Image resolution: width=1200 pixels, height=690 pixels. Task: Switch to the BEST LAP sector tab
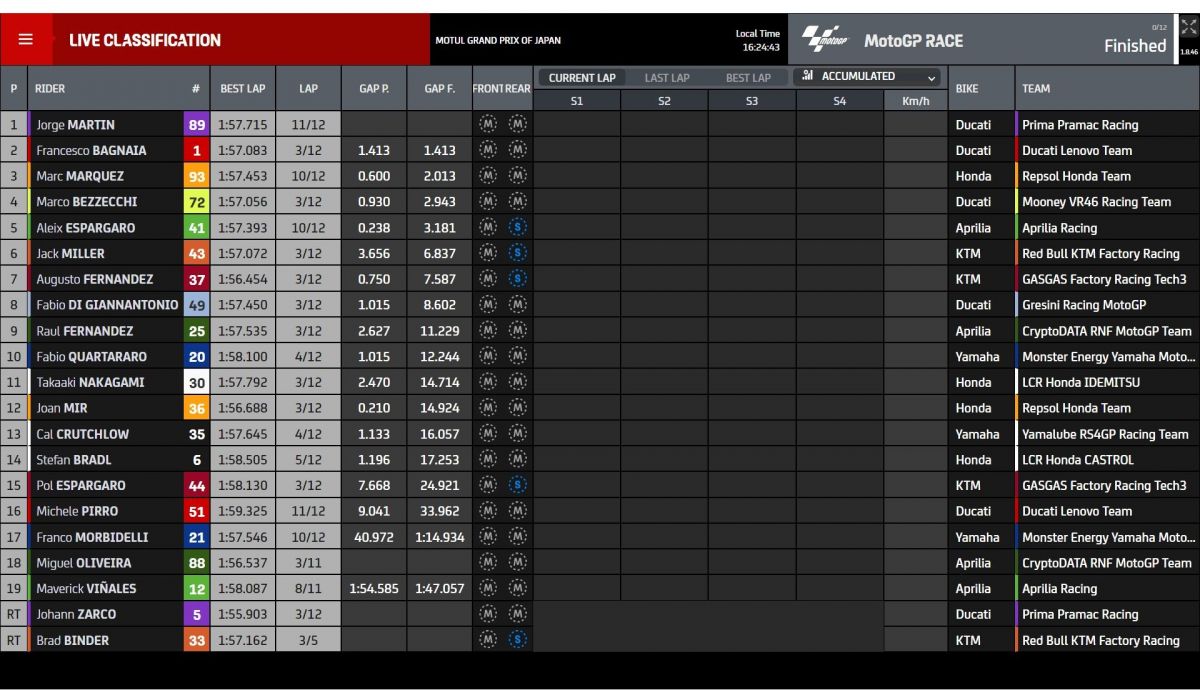click(748, 77)
